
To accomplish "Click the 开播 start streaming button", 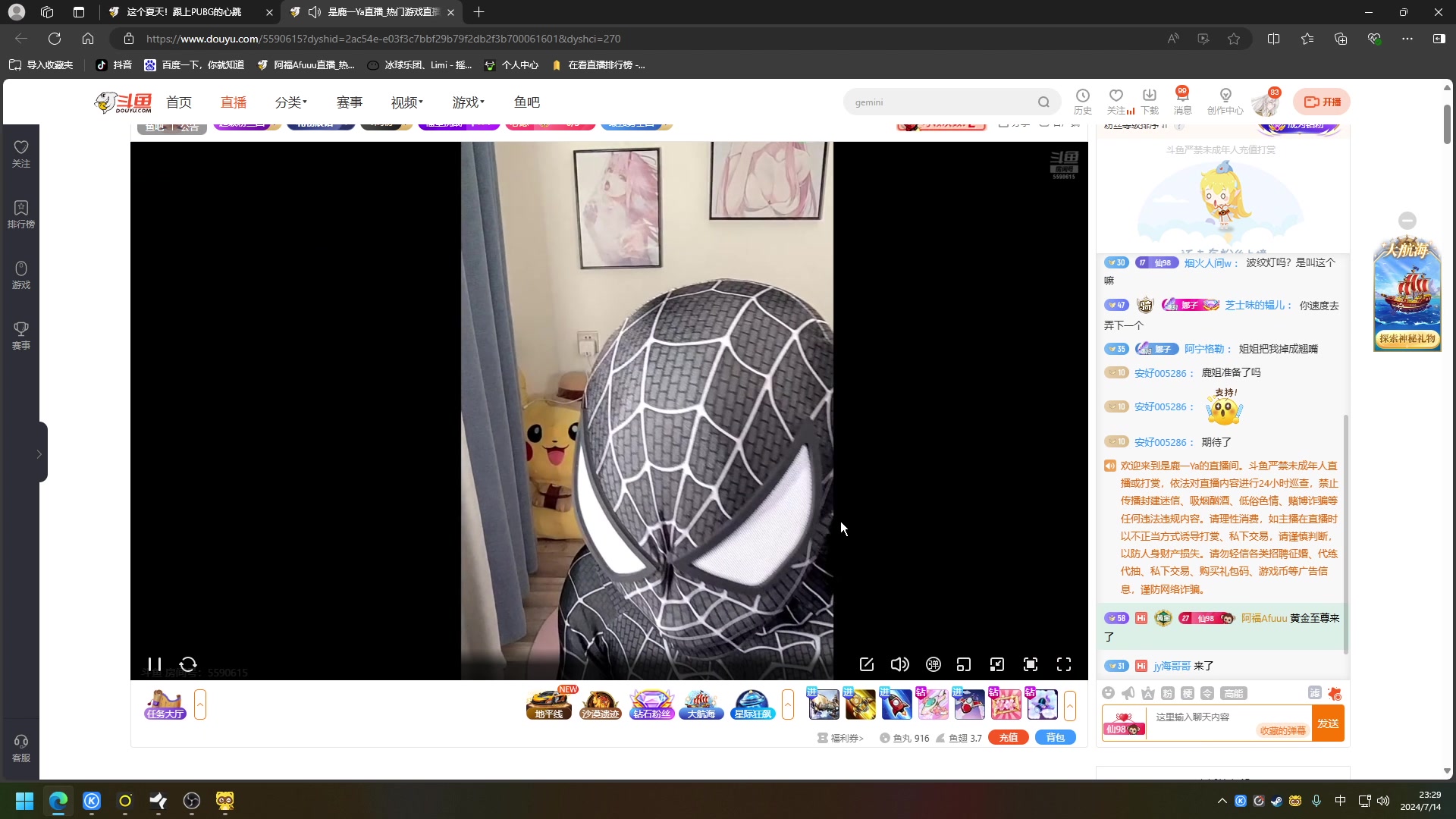I will (1323, 102).
